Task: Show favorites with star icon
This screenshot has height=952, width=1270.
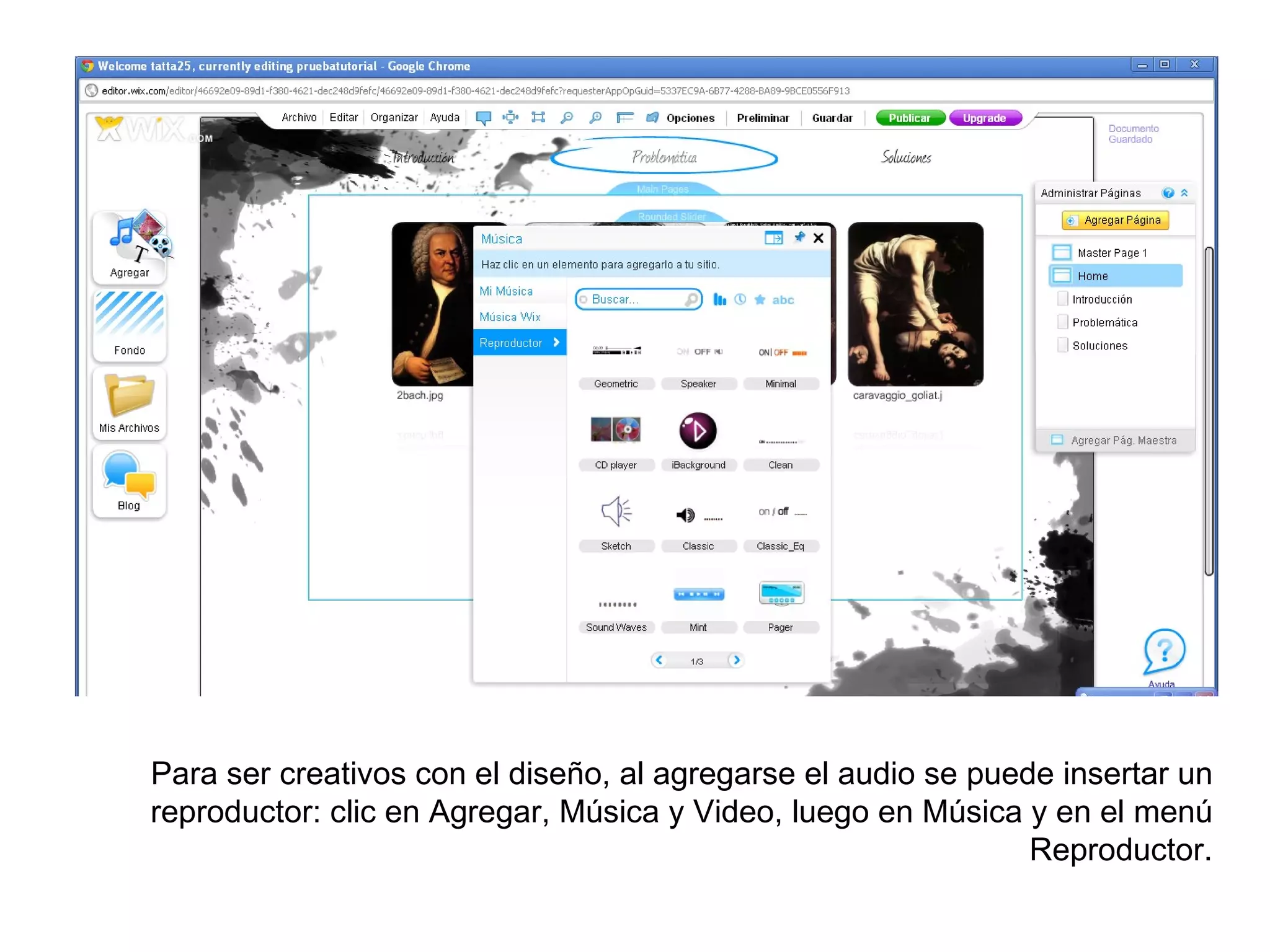Action: tap(760, 300)
